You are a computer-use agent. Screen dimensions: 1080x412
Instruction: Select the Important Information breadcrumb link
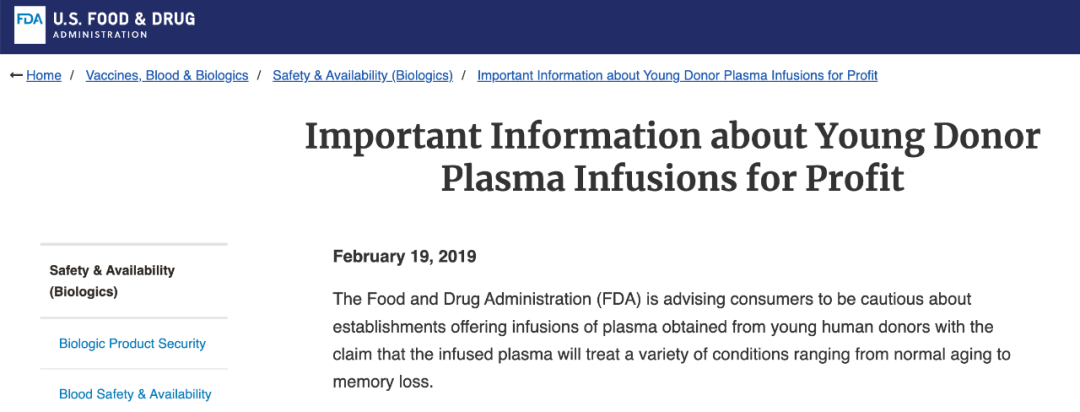click(x=677, y=76)
